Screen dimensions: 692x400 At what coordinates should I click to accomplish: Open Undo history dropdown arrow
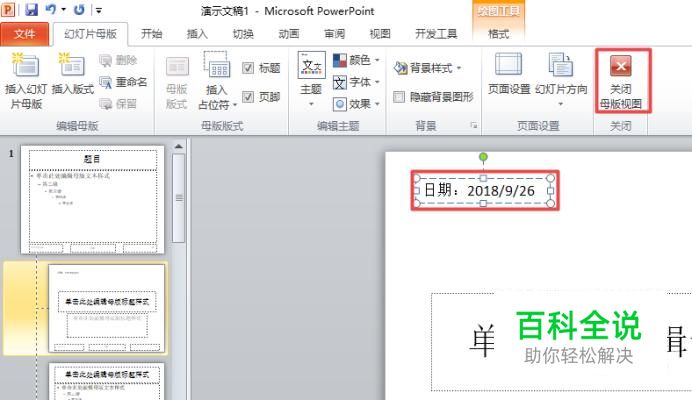coord(64,10)
